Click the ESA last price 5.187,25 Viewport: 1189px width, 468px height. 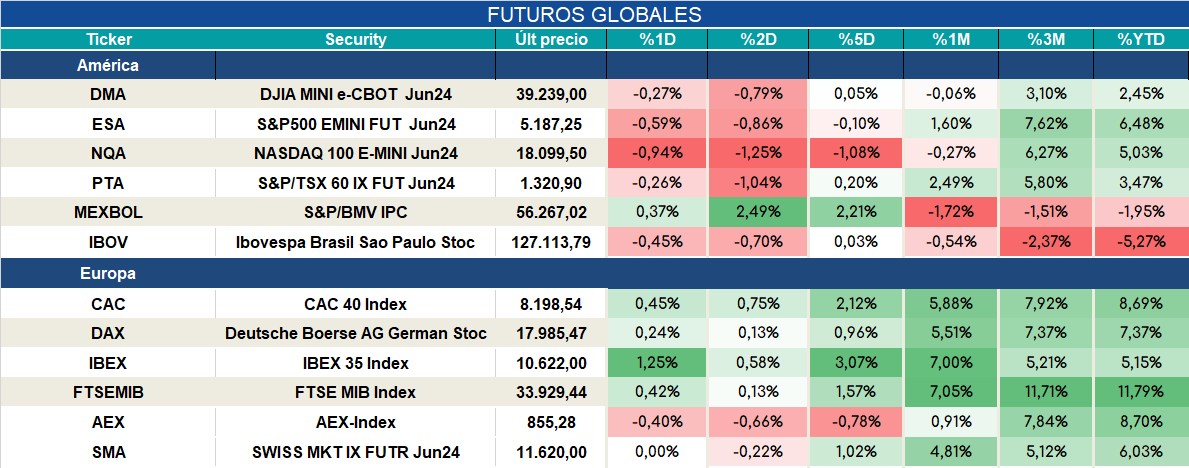pos(551,124)
